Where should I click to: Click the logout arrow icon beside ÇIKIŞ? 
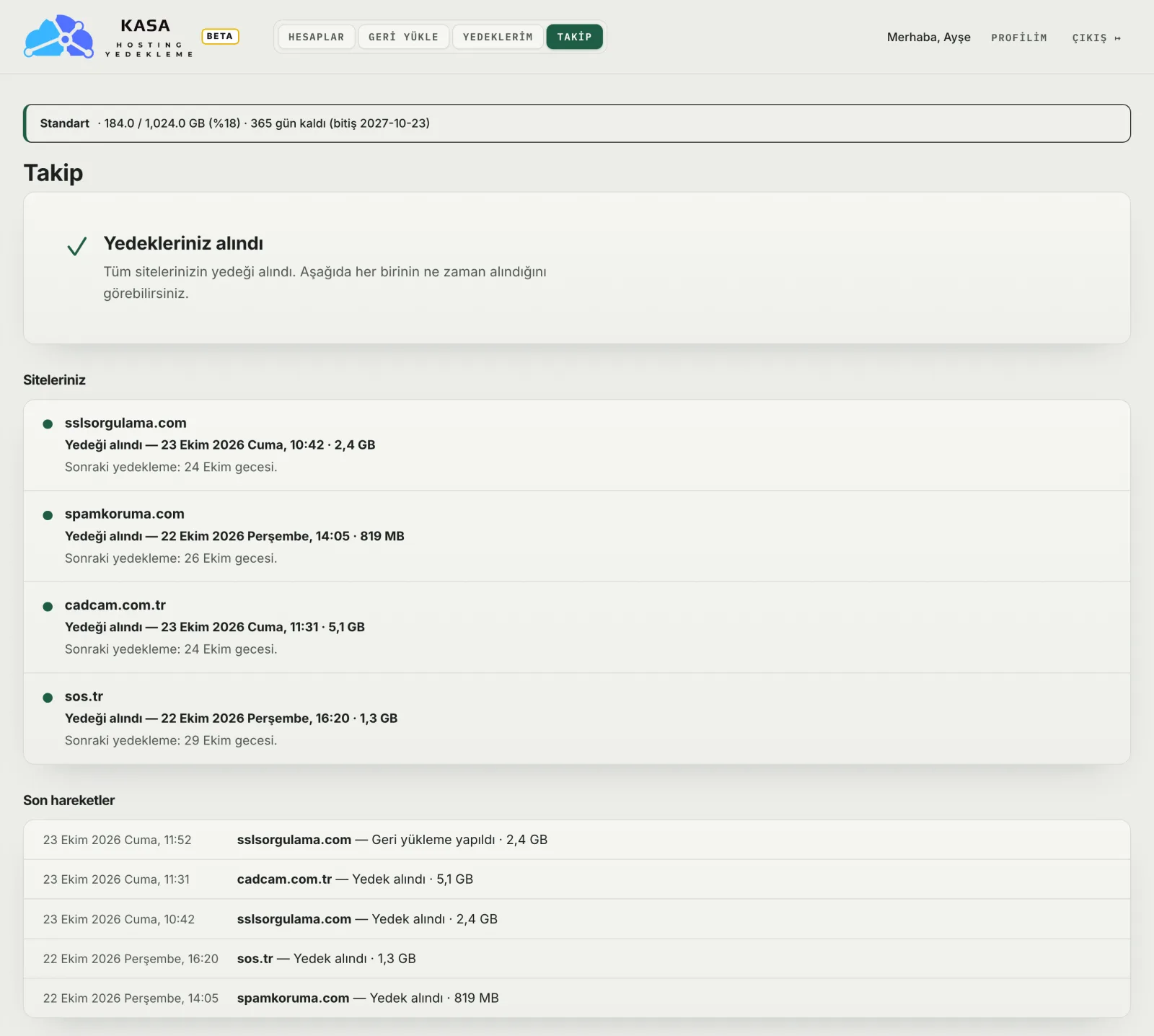pos(1117,38)
